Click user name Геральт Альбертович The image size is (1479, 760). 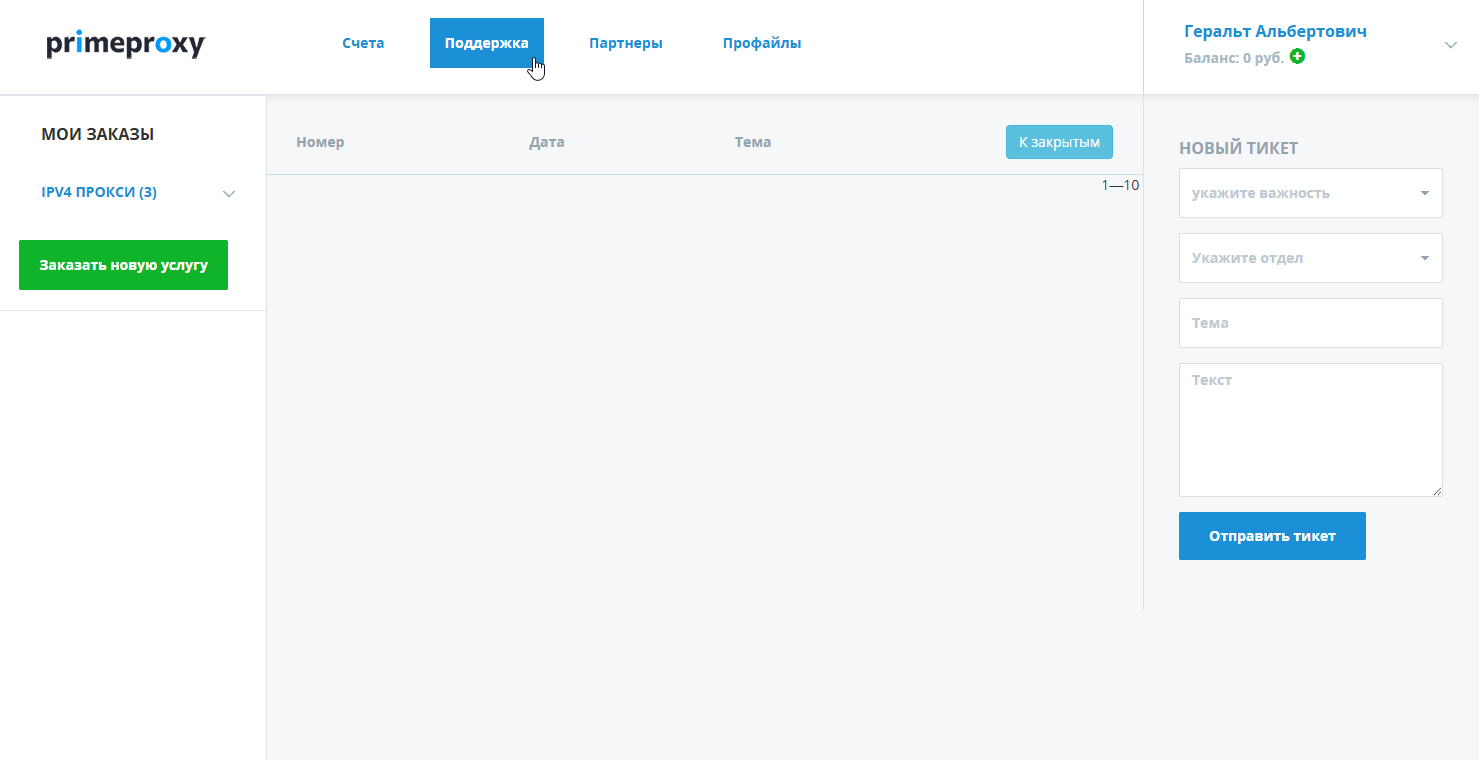[1275, 31]
